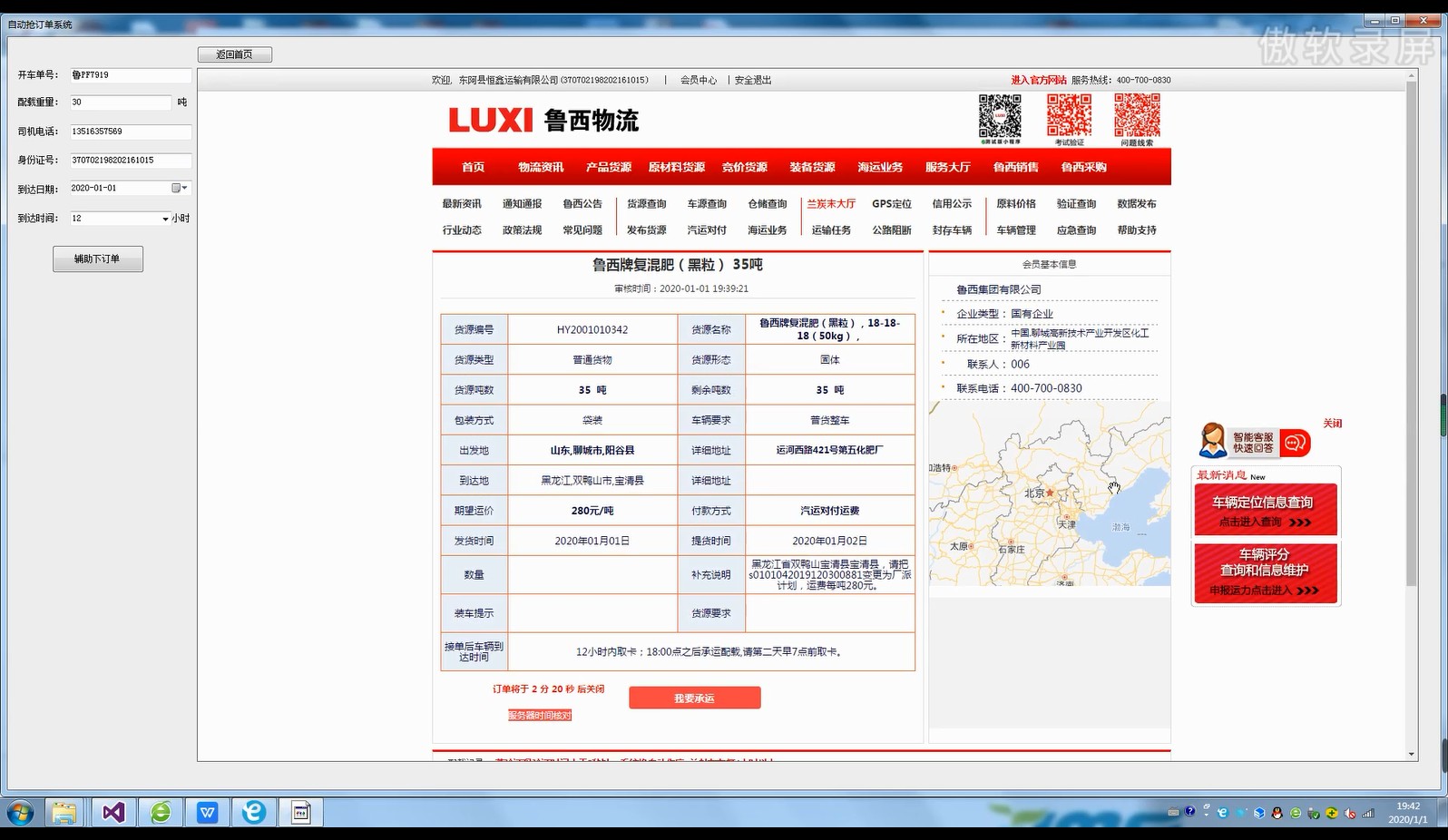1448x840 pixels.
Task: Click the 服务器时间核对 button
Action: click(540, 715)
